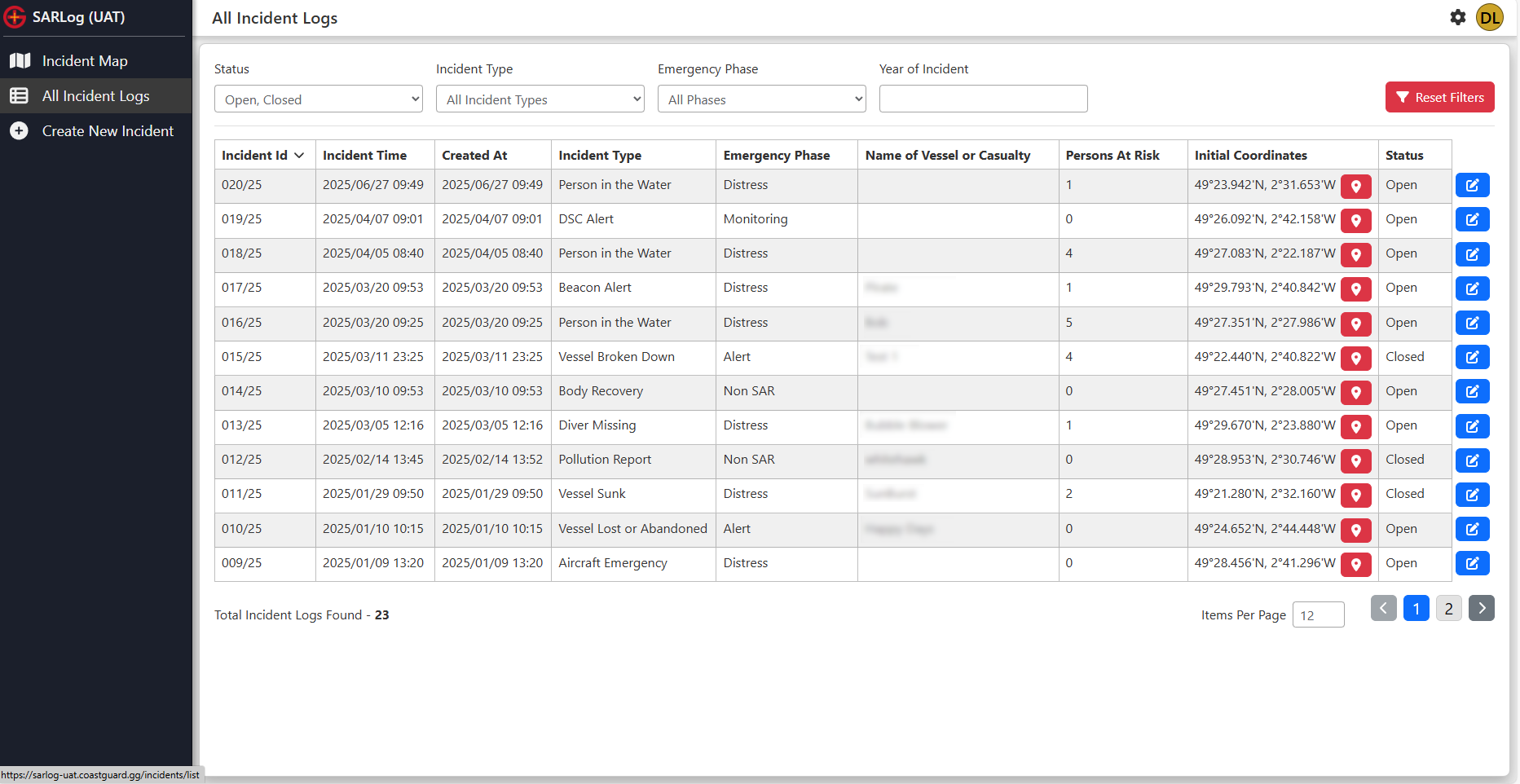The image size is (1520, 784).
Task: Show map location for incident 015/25
Action: [x=1355, y=358]
